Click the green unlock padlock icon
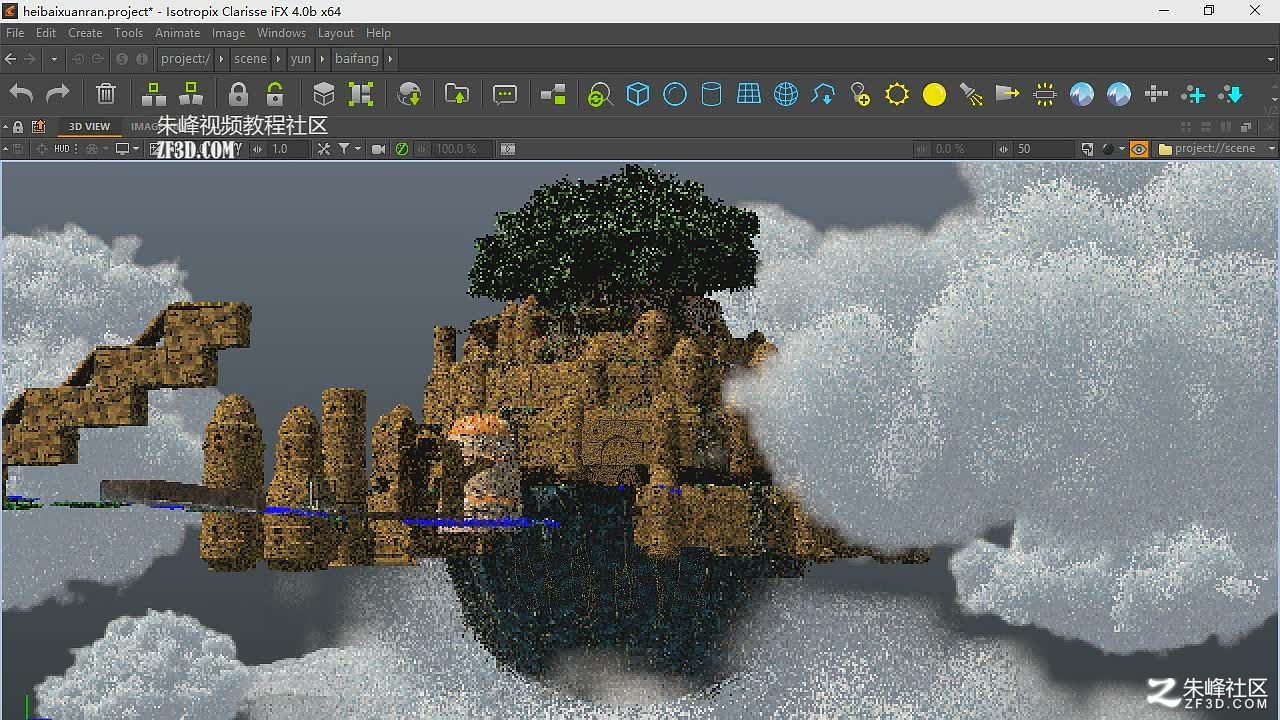 point(275,94)
